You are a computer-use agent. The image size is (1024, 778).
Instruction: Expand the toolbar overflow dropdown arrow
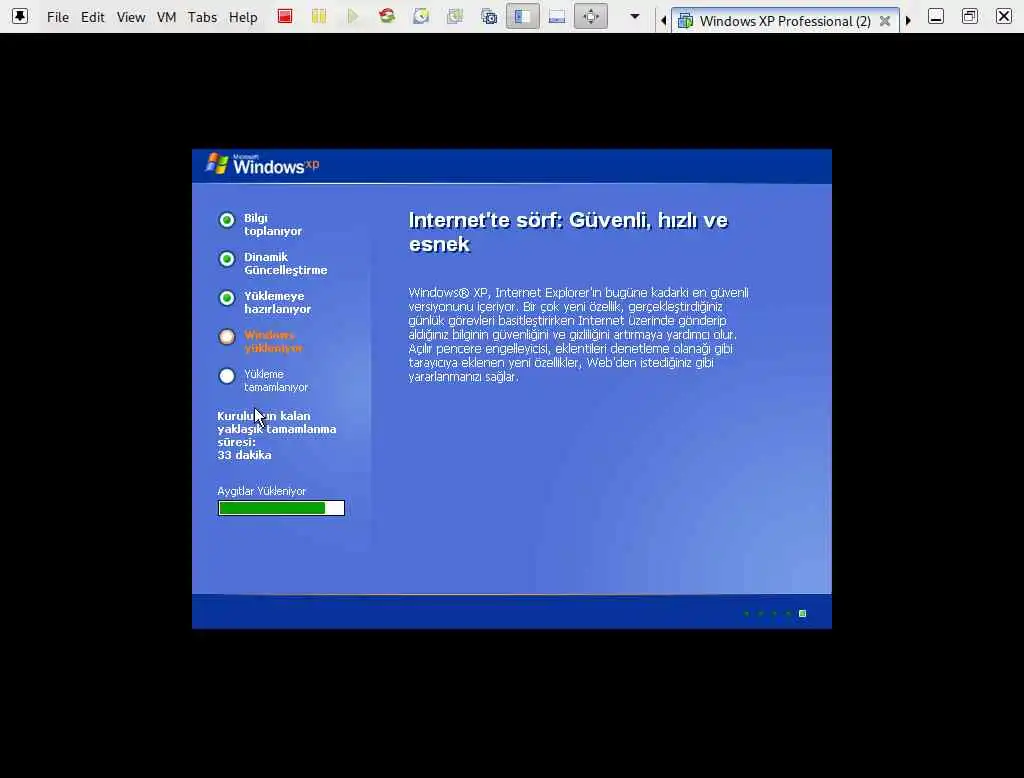tap(635, 16)
